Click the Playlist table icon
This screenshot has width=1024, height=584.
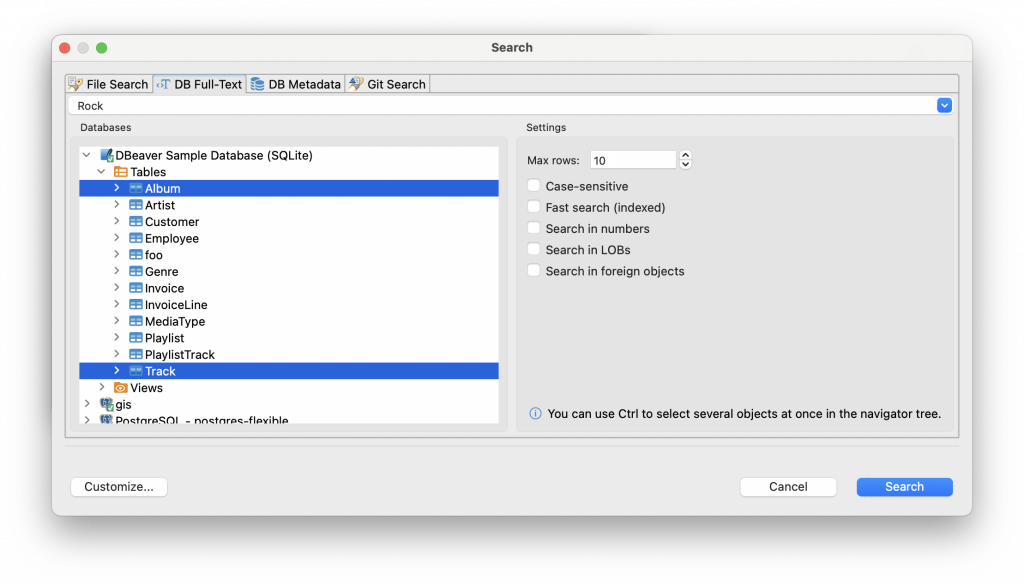(136, 338)
